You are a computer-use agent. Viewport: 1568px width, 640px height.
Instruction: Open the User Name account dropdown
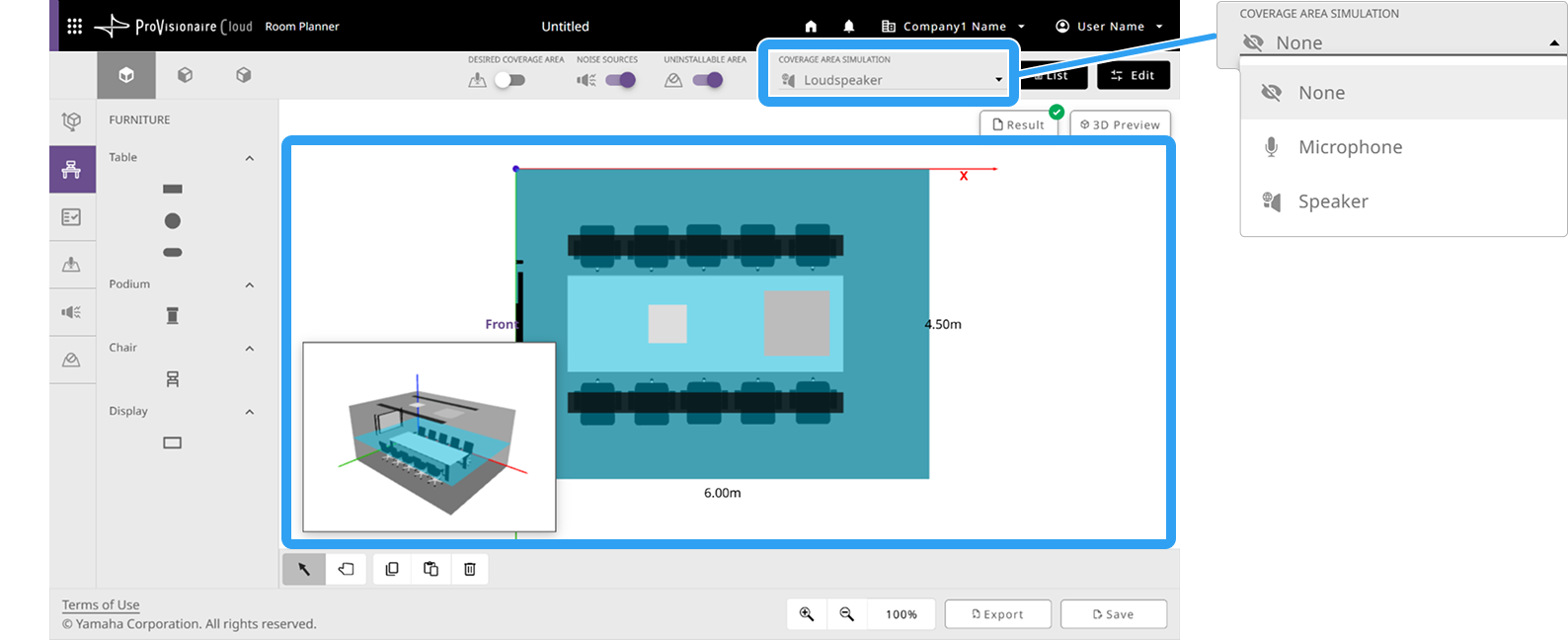coord(1109,27)
